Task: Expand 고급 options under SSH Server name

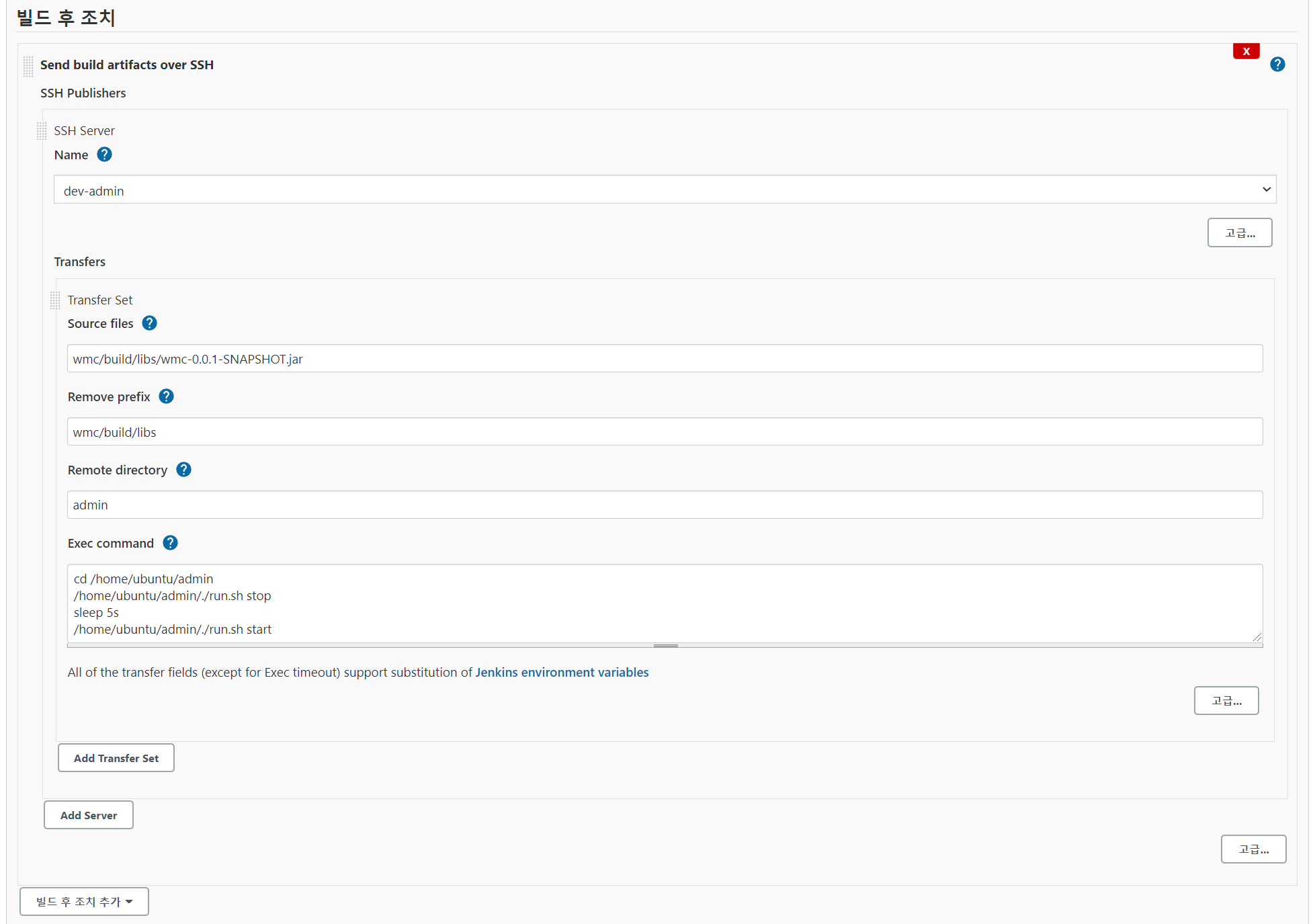Action: [1238, 233]
